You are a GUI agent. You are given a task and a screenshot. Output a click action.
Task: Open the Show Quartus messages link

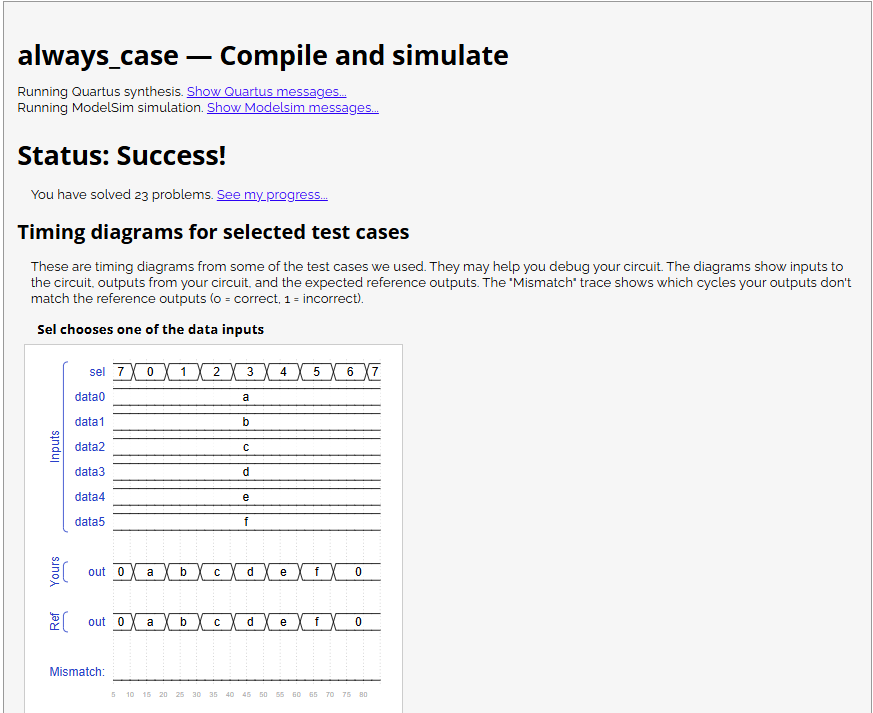(266, 91)
